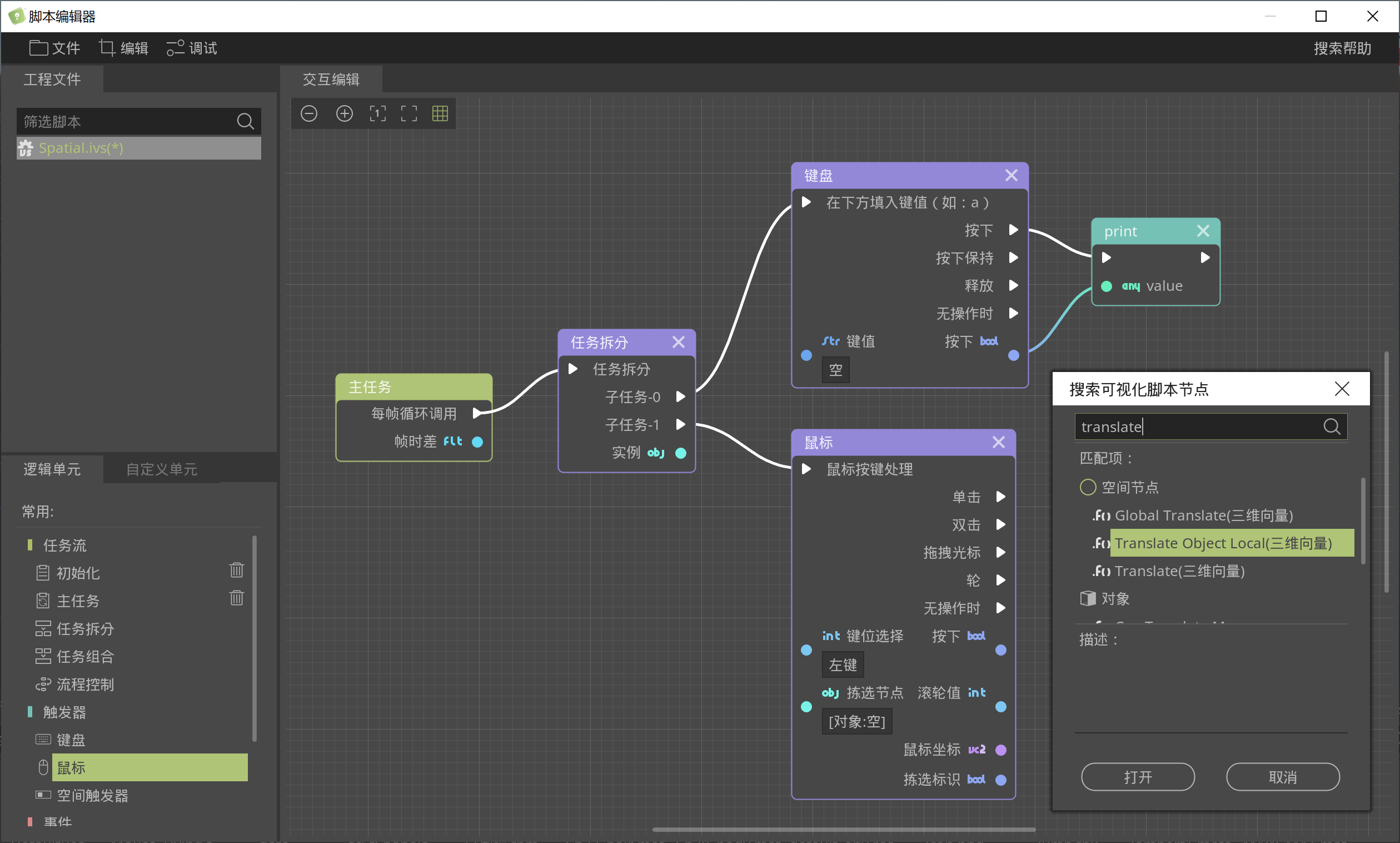The image size is (1400, 843).
Task: Expand the 事件 category
Action: click(x=50, y=822)
